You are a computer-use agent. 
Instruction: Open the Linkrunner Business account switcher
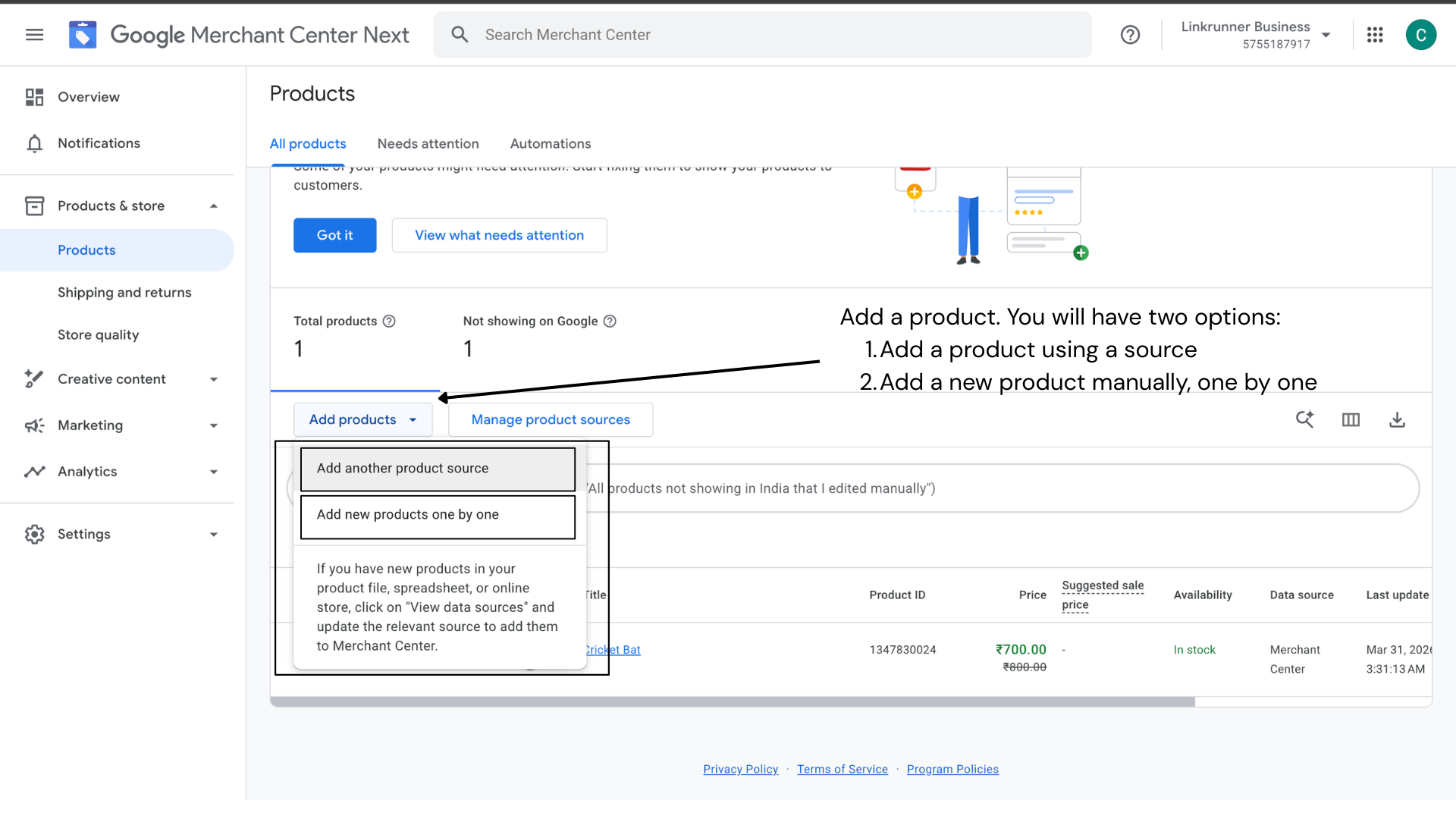1256,35
